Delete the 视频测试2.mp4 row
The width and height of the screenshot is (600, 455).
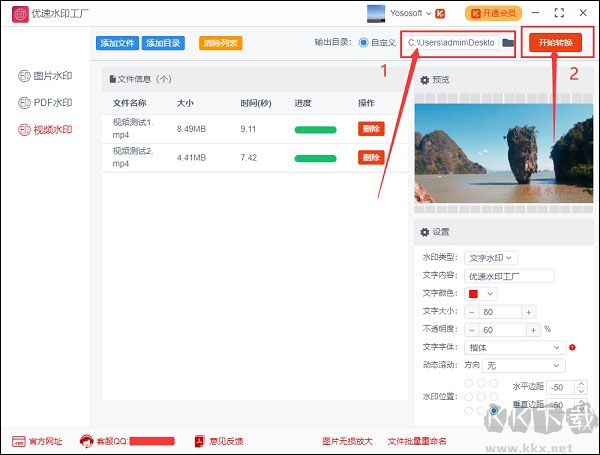371,157
